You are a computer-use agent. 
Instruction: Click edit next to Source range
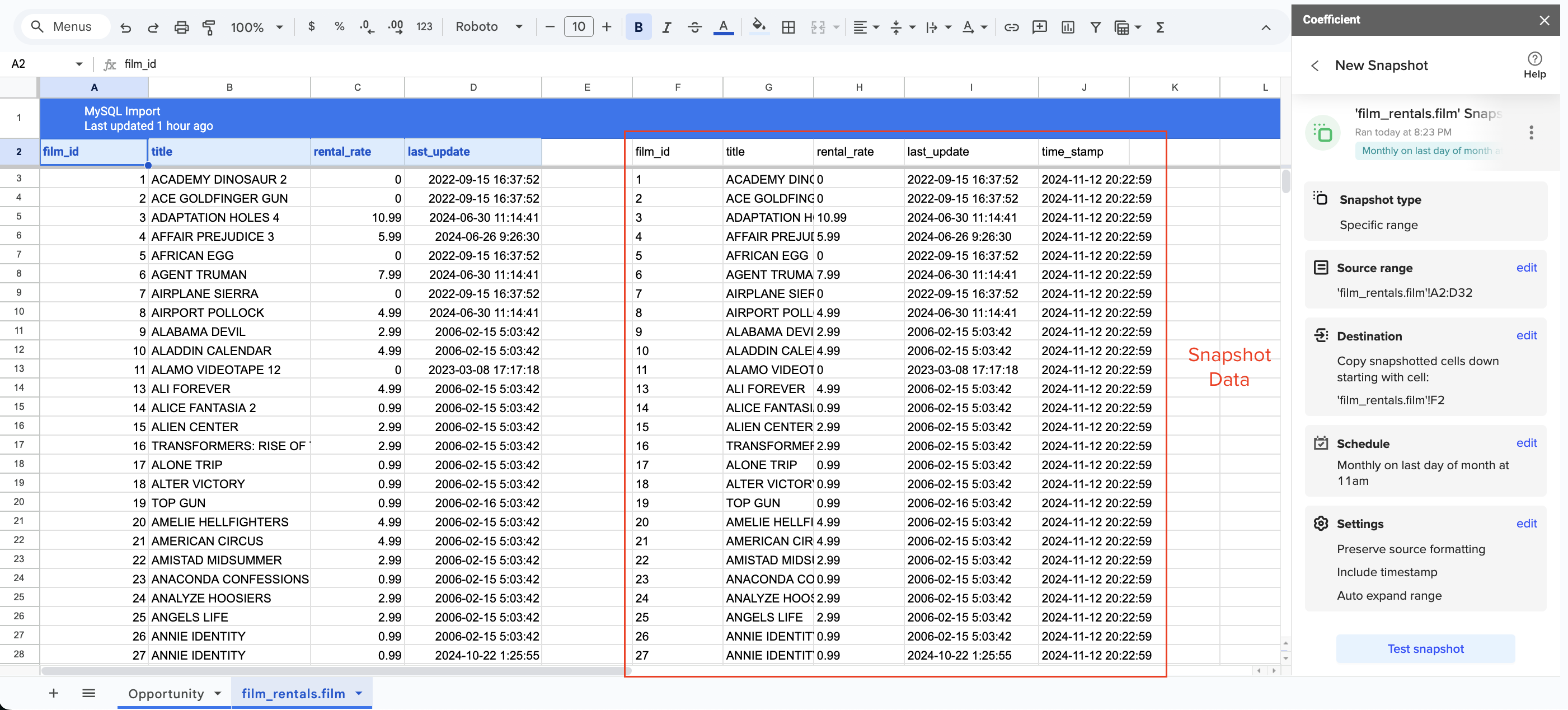click(x=1525, y=267)
